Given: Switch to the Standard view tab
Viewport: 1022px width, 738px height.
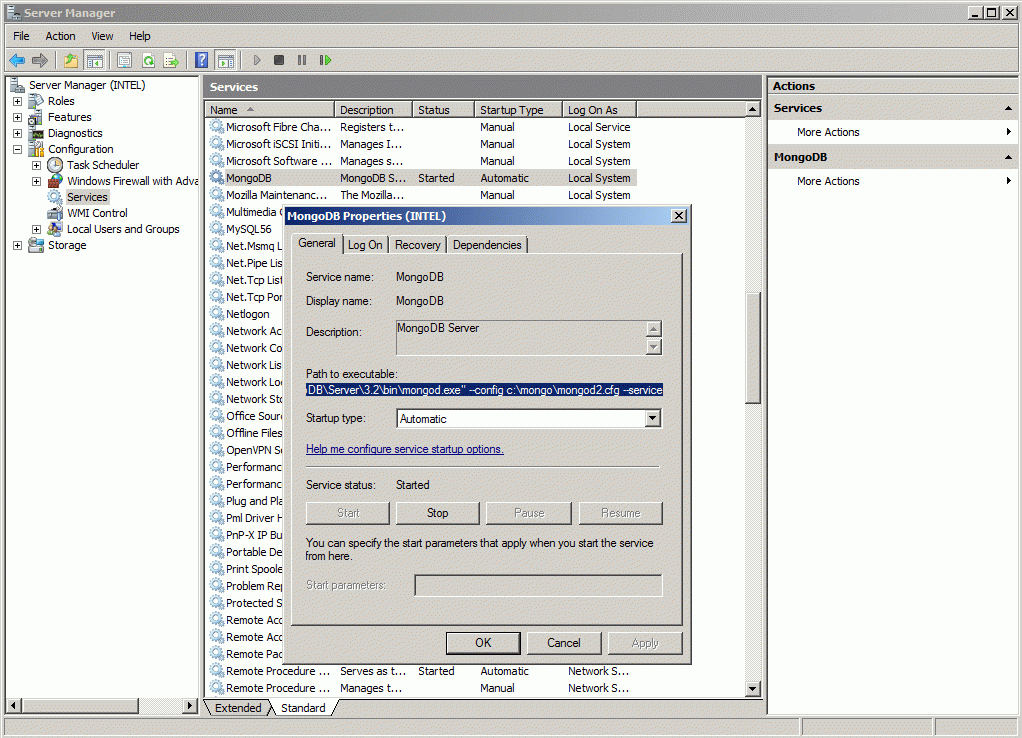Looking at the screenshot, I should [303, 708].
